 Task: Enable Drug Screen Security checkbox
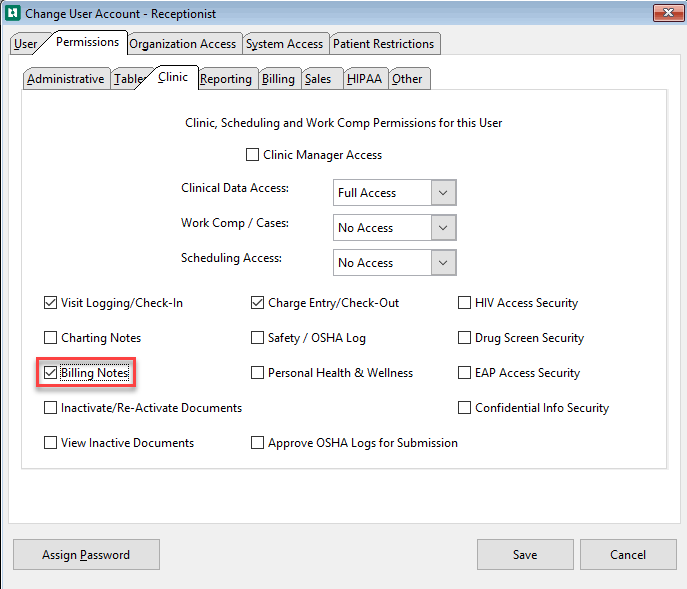pos(464,338)
